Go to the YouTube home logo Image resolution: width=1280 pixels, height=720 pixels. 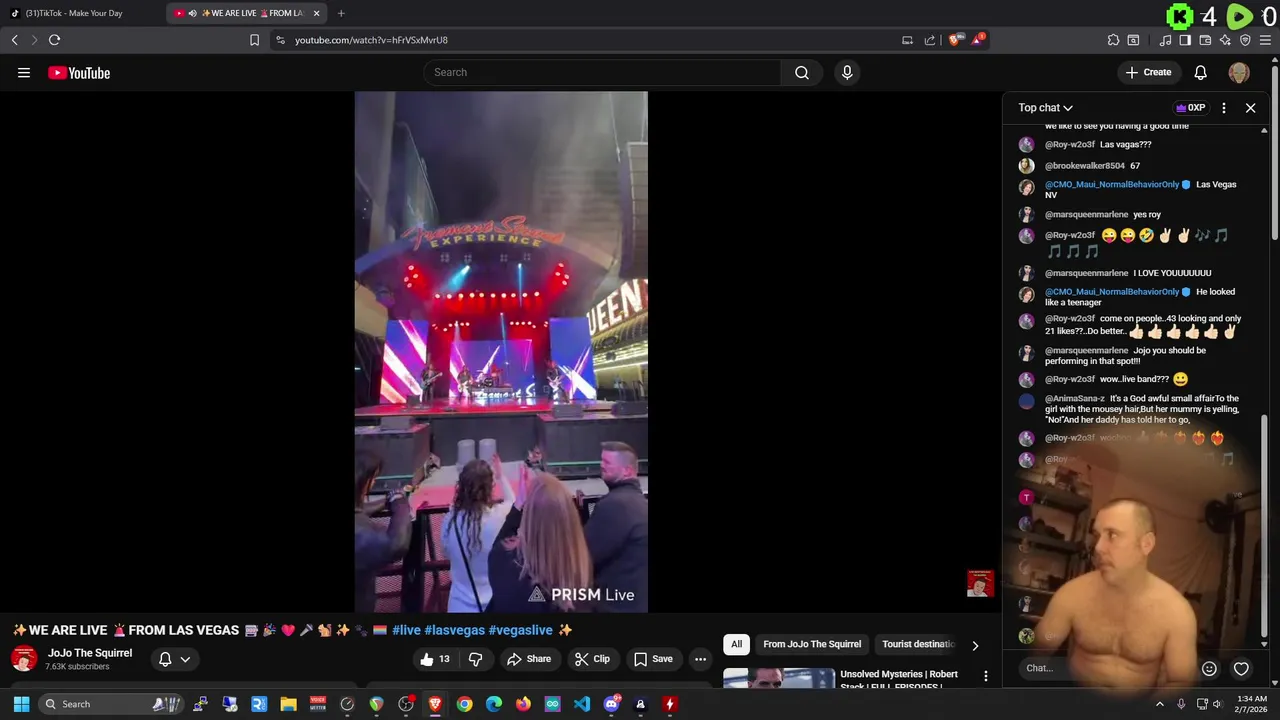coord(79,73)
